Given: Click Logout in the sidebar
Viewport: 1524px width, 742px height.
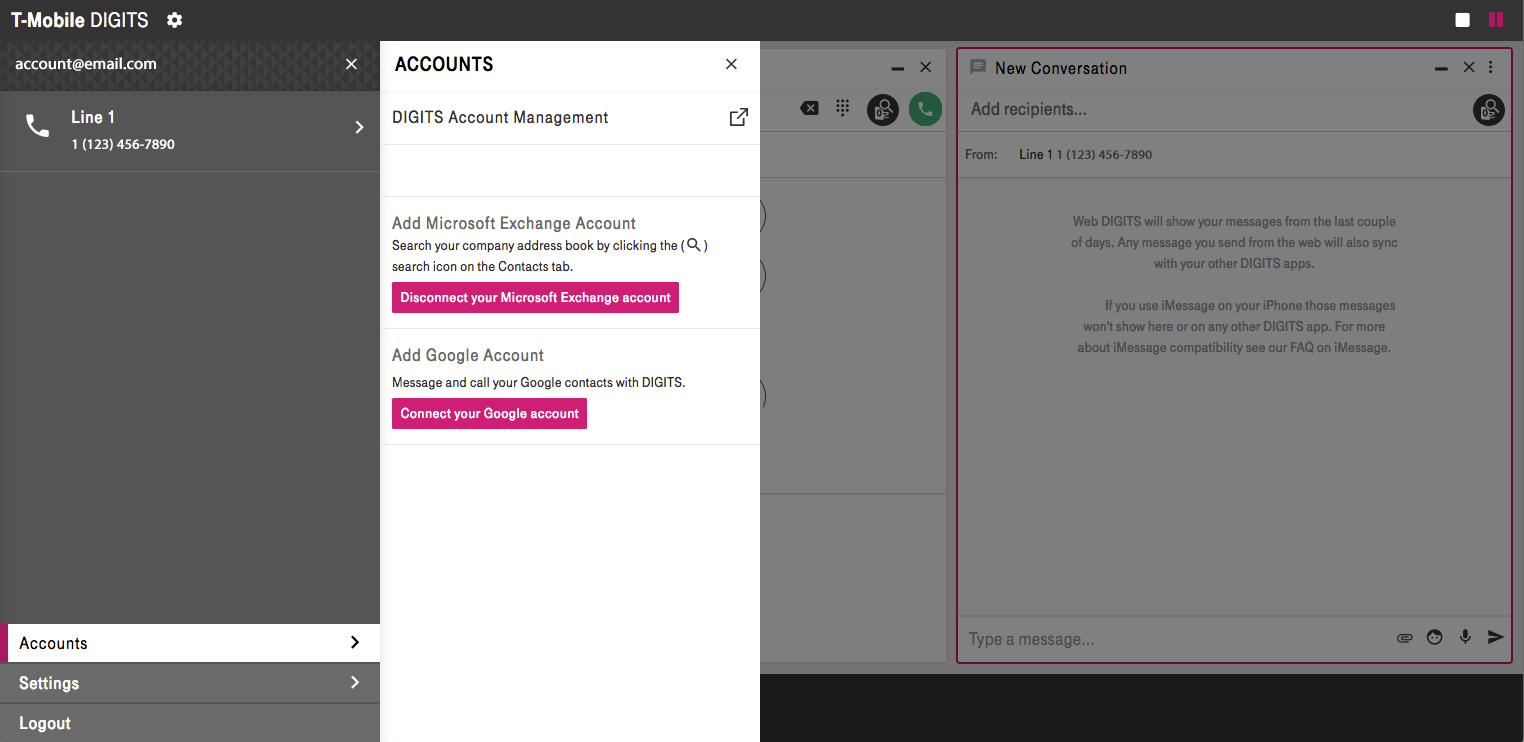Looking at the screenshot, I should pos(45,723).
